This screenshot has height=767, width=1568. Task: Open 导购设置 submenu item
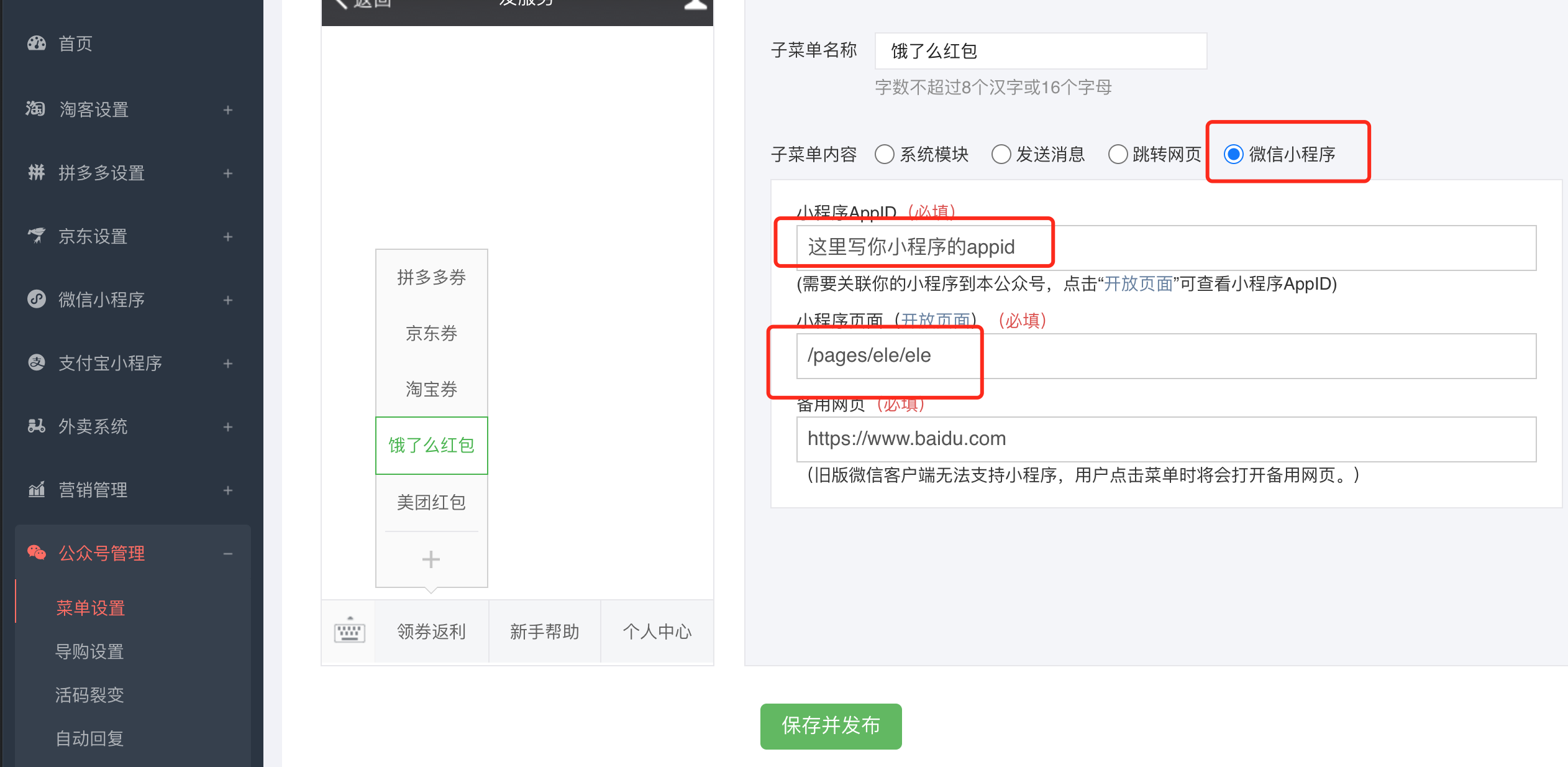(89, 651)
